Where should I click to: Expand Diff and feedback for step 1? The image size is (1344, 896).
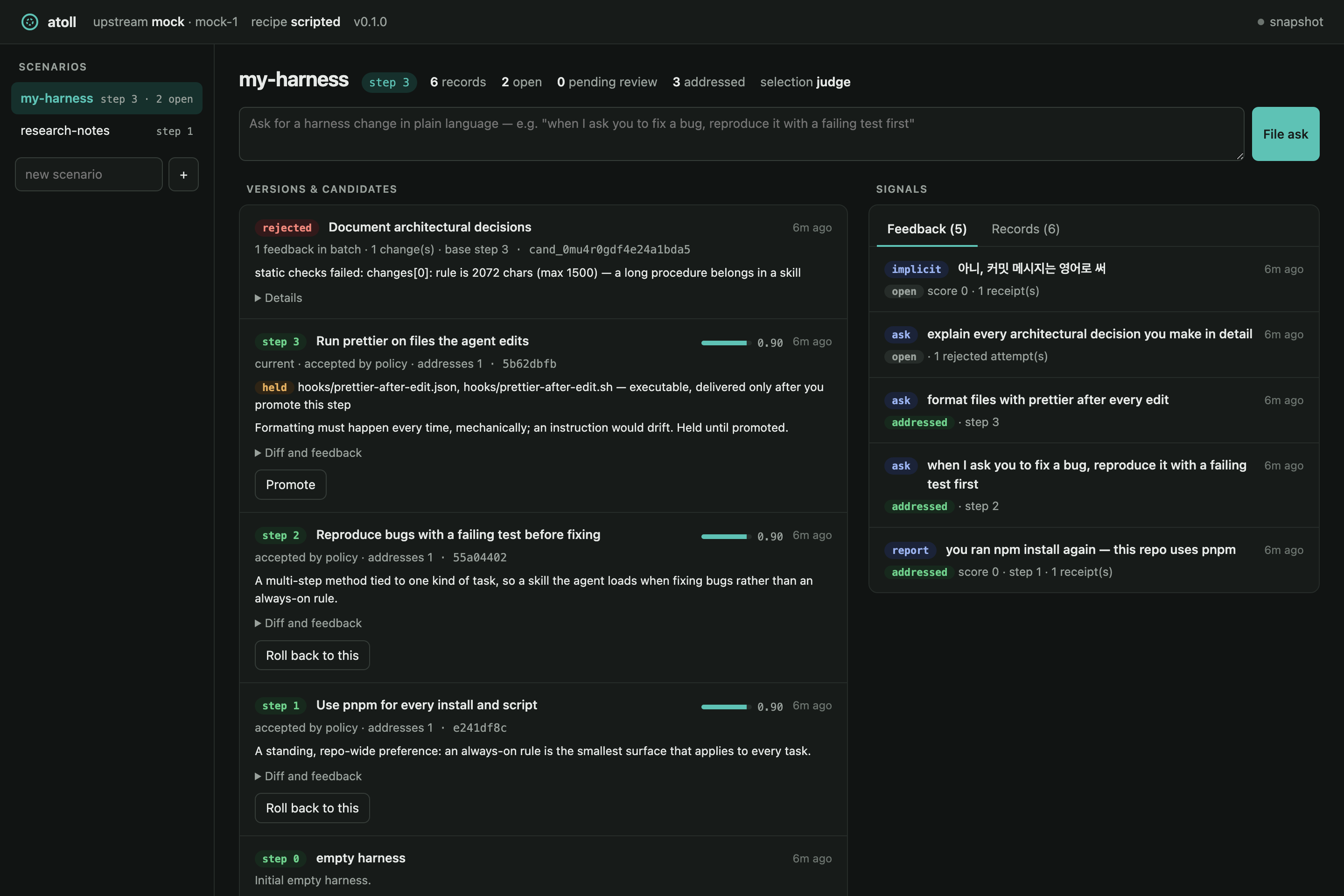(308, 776)
